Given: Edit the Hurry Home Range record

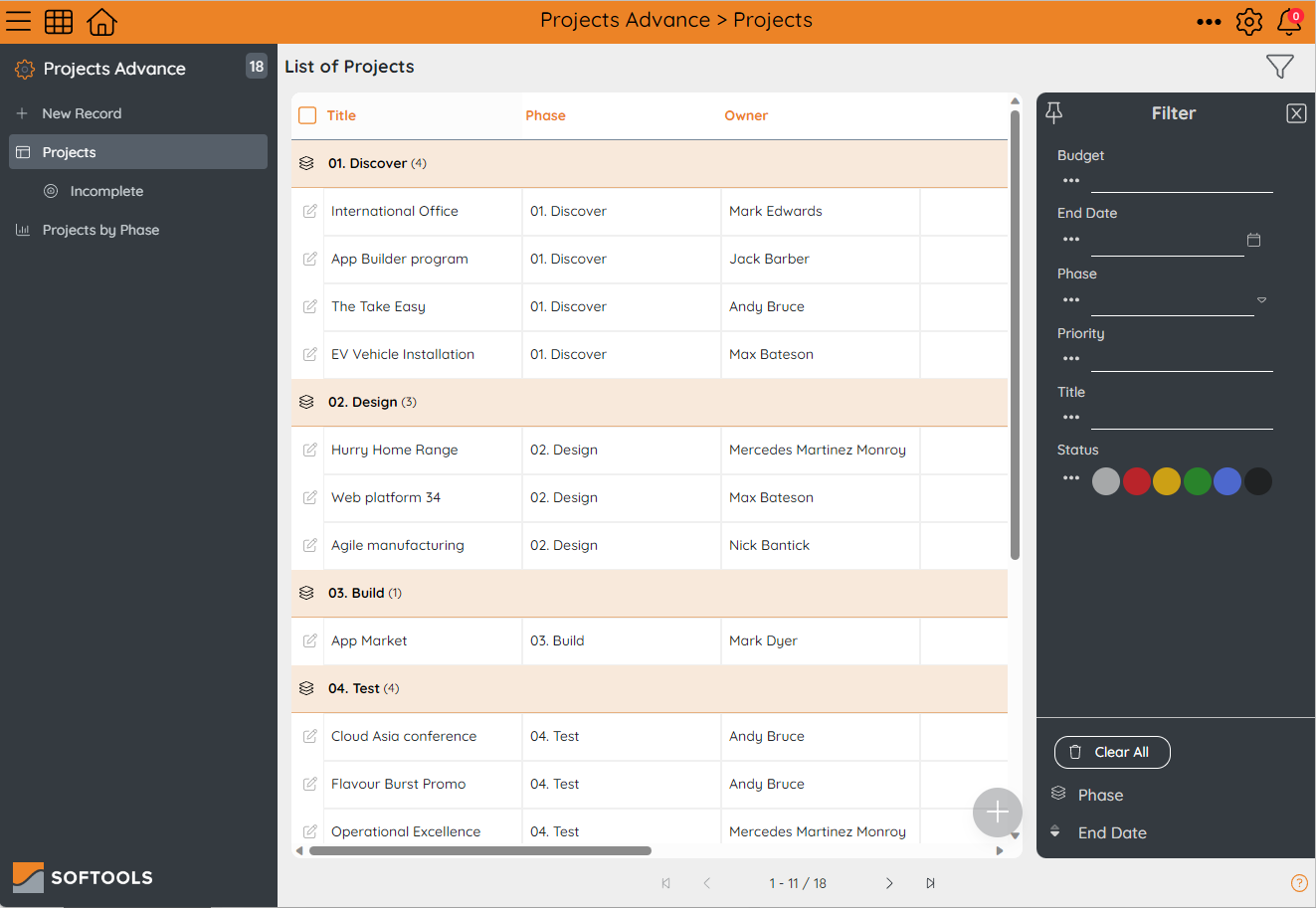Looking at the screenshot, I should (309, 450).
